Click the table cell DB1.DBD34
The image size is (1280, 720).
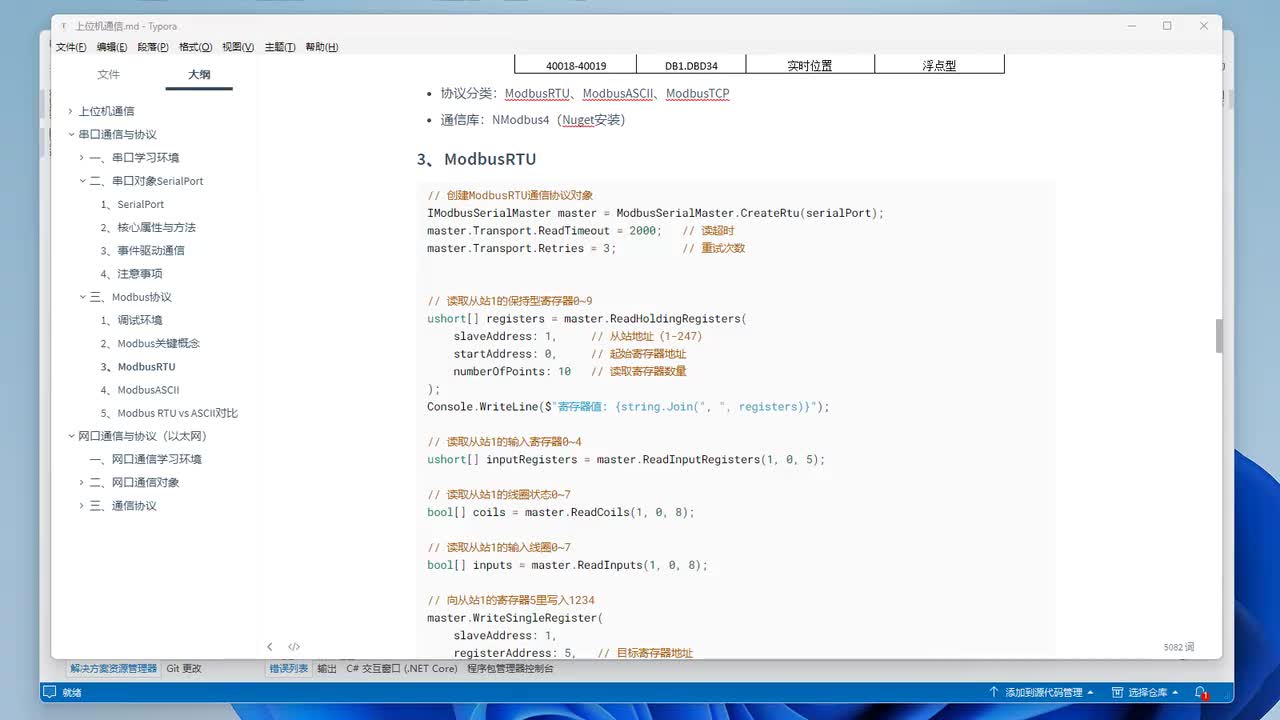click(x=691, y=65)
